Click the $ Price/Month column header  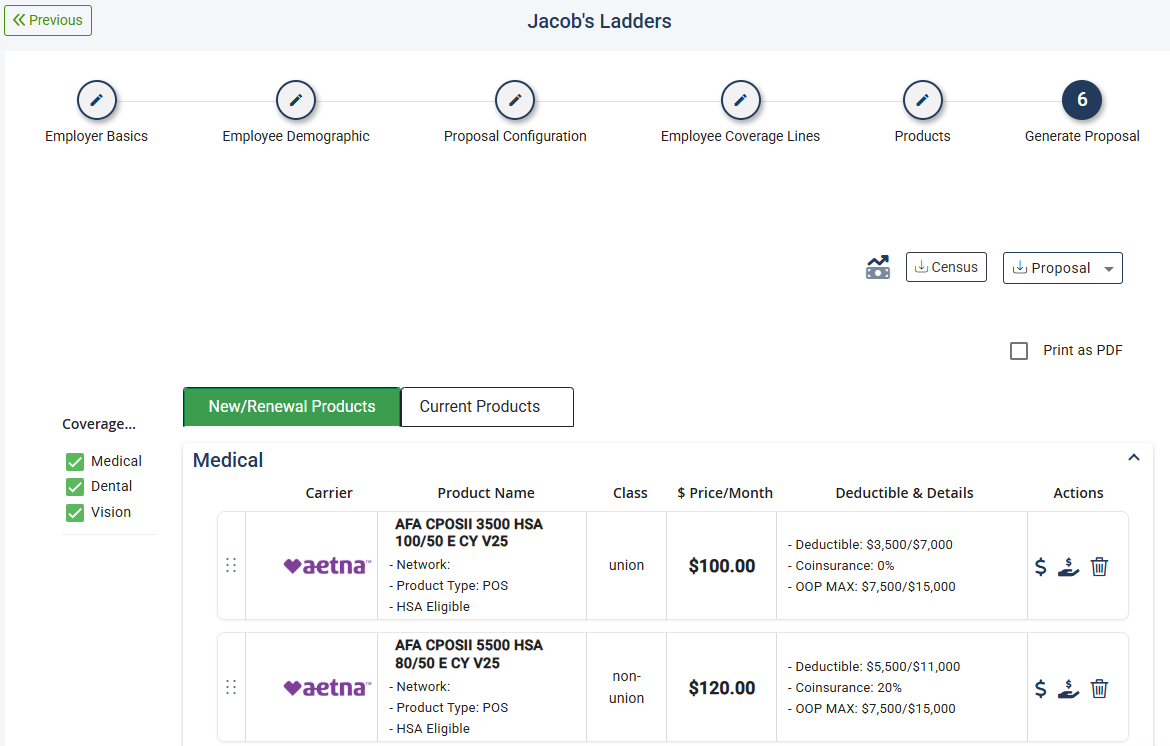725,493
